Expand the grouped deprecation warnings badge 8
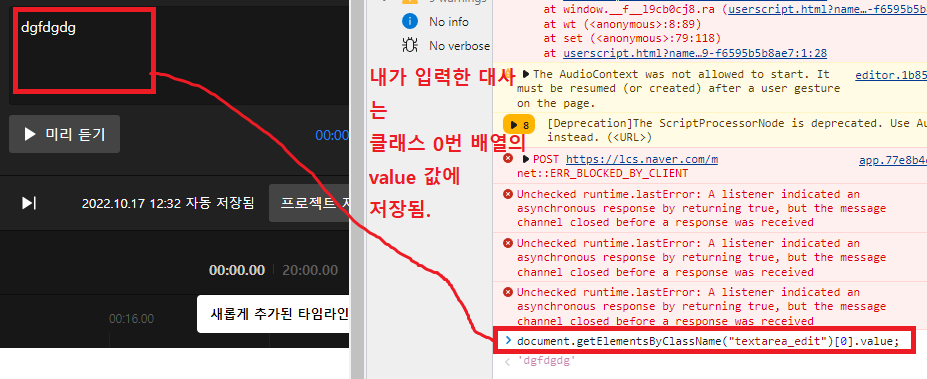 [518, 125]
